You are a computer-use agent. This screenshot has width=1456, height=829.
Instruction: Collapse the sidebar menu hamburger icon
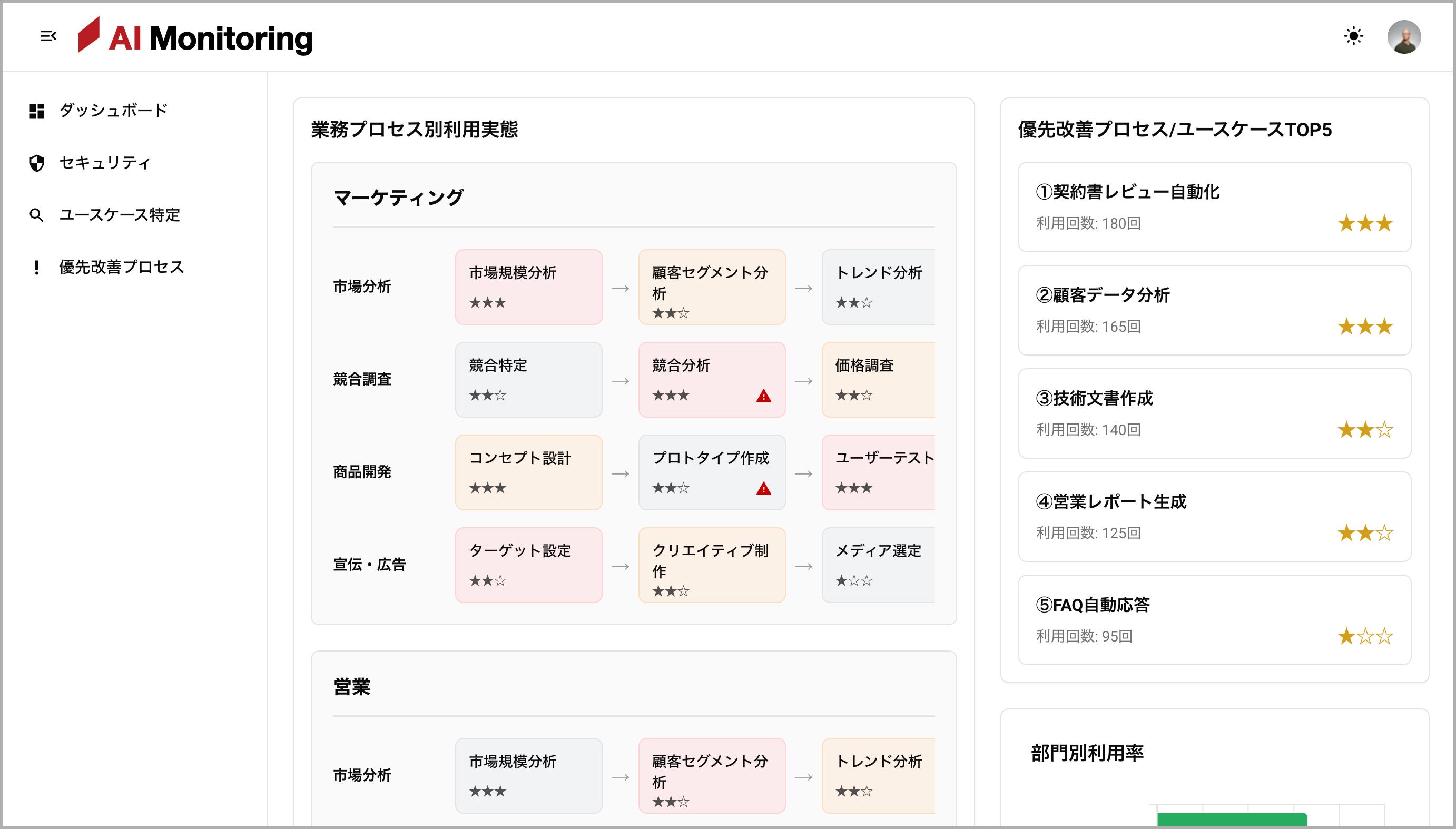(48, 36)
